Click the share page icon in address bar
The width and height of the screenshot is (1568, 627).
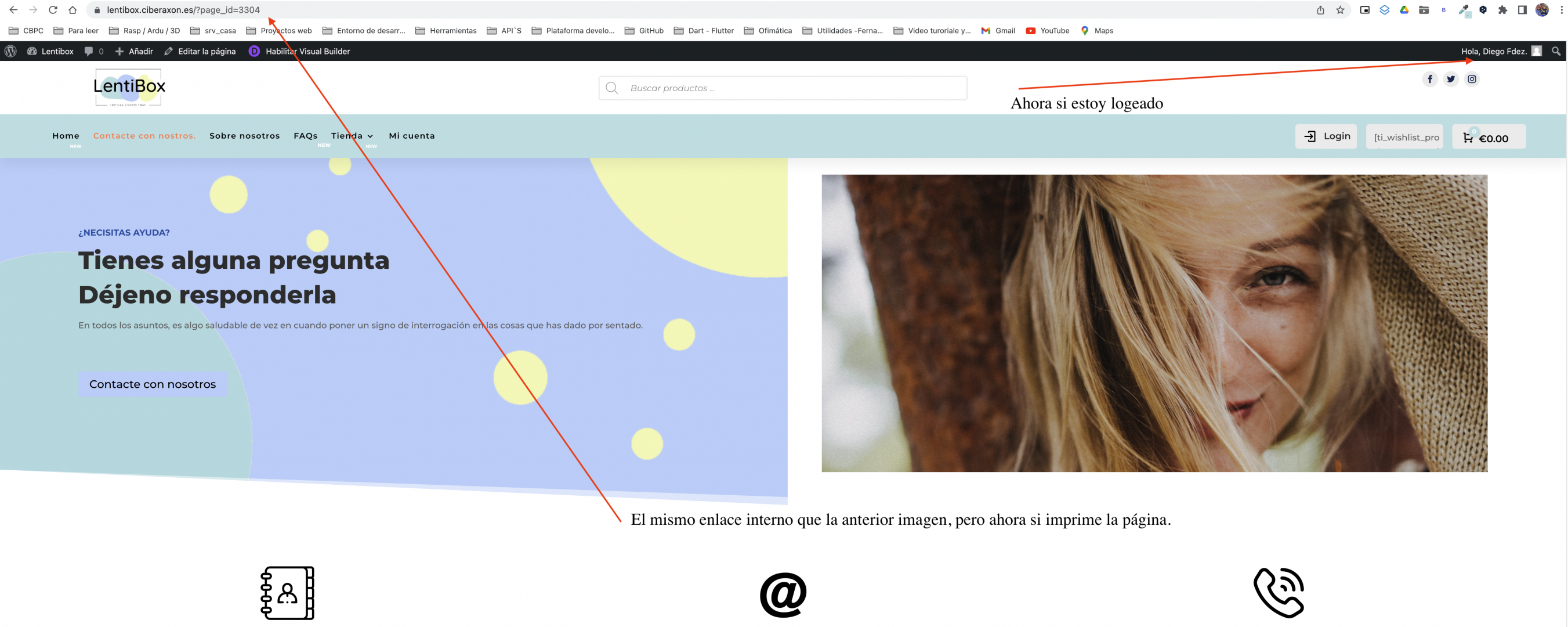tap(1320, 10)
